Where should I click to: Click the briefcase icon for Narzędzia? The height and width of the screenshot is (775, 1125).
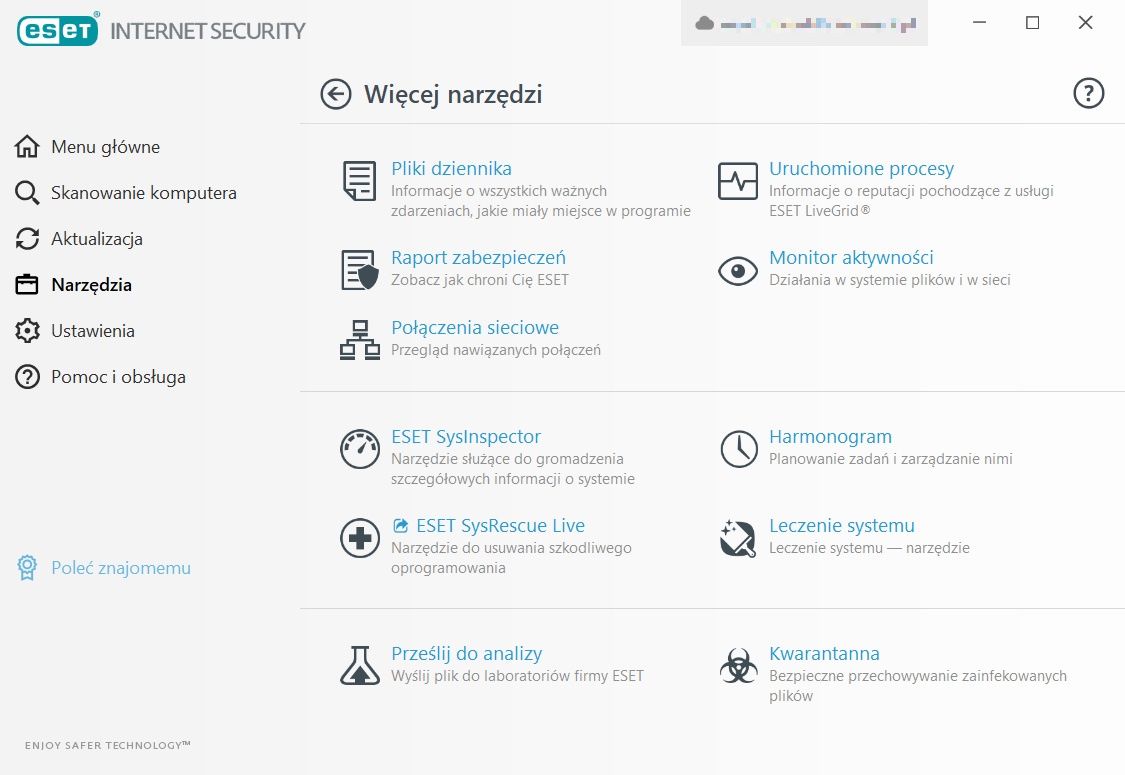(27, 284)
